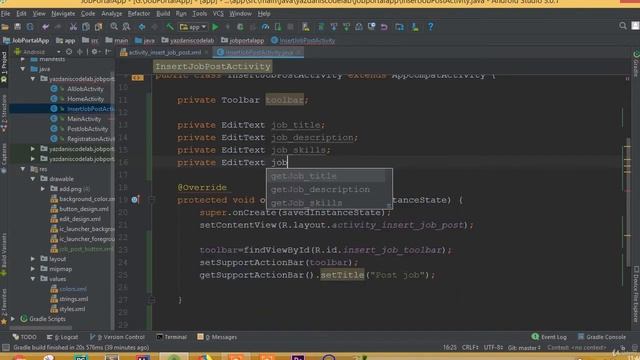Click the jobportalapp breadcrumb

(x=242, y=40)
